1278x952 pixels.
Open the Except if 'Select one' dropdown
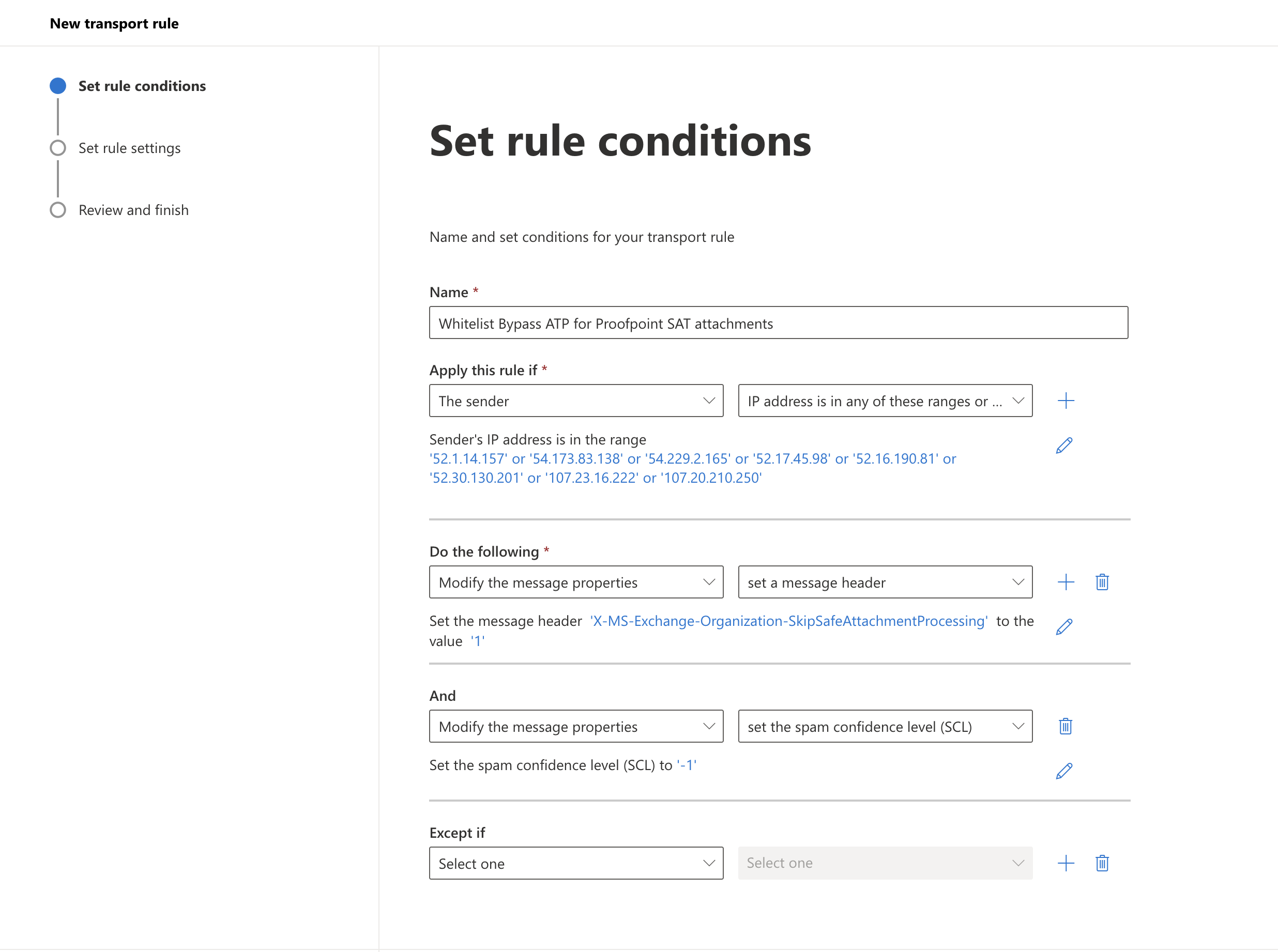(575, 863)
